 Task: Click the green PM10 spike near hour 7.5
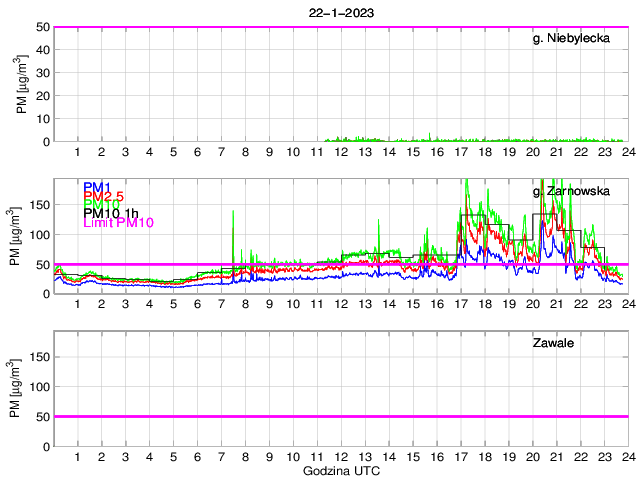pyautogui.click(x=233, y=215)
